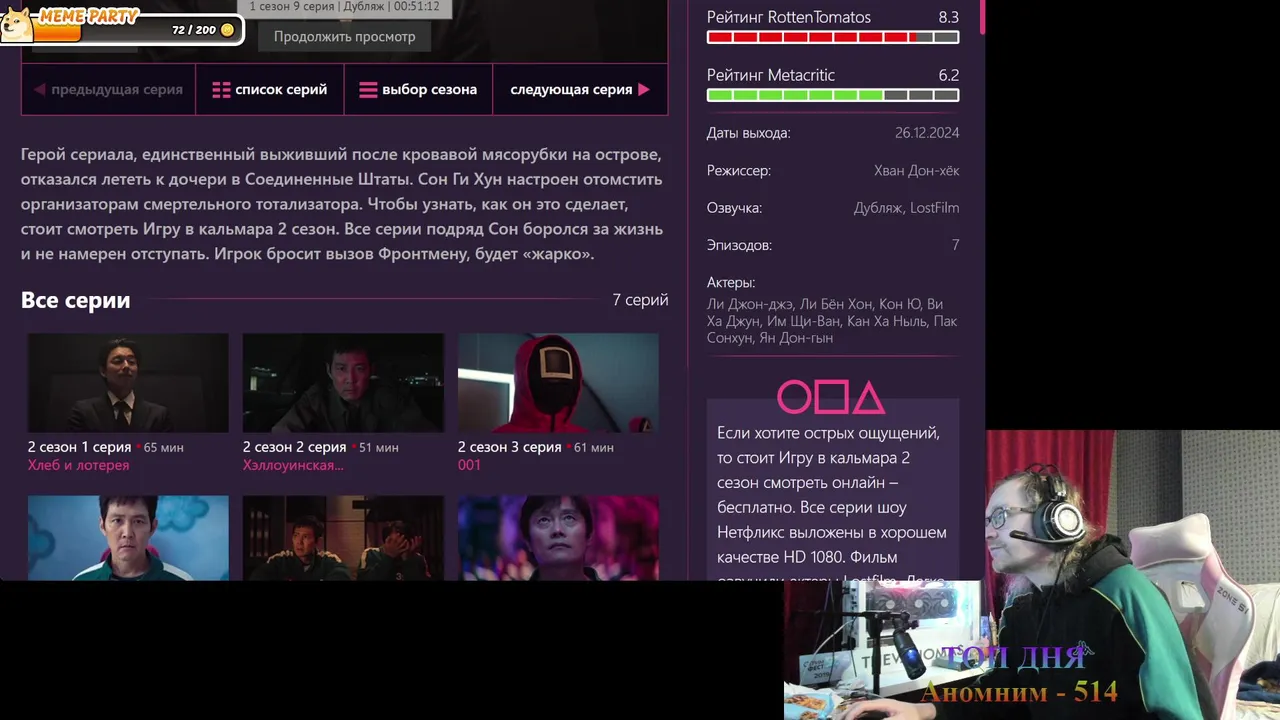Click the voiceover value Дубляж, LostFilm
Viewport: 1280px width, 720px height.
click(906, 208)
